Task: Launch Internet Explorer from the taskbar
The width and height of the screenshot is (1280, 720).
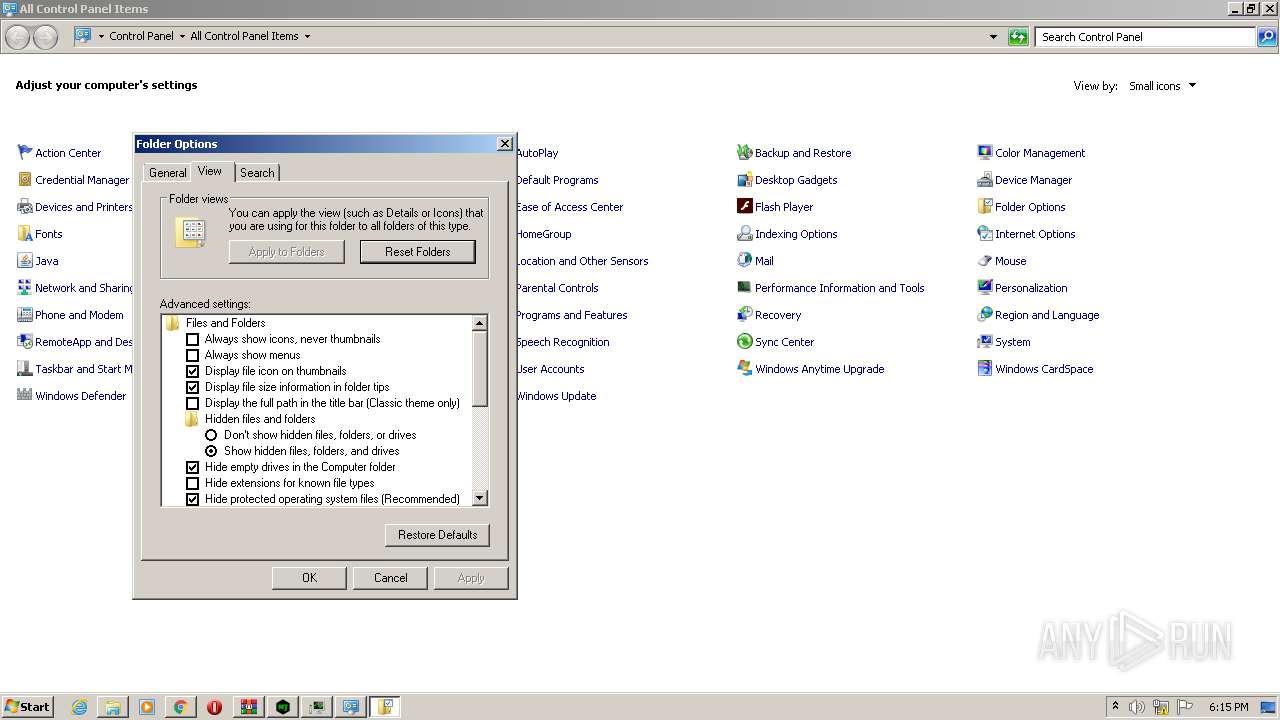Action: pos(79,707)
